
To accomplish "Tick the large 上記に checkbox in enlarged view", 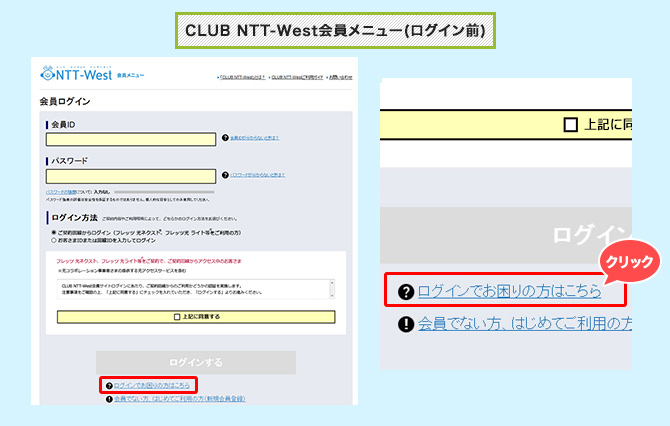I will pyautogui.click(x=570, y=125).
